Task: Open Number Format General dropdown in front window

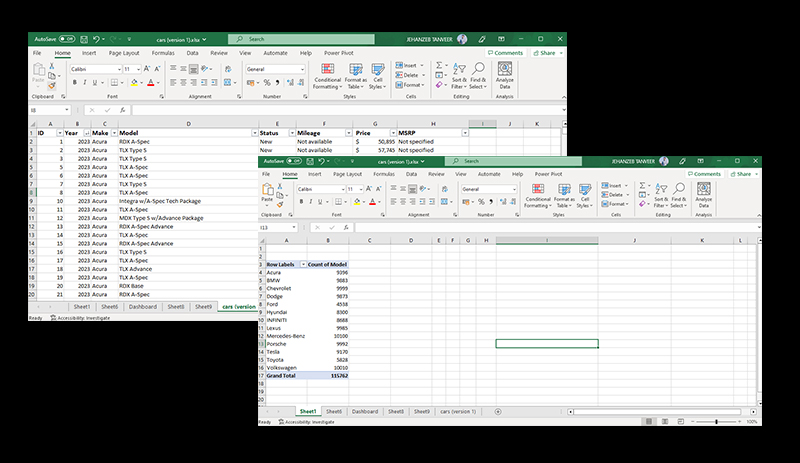Action: coord(514,189)
